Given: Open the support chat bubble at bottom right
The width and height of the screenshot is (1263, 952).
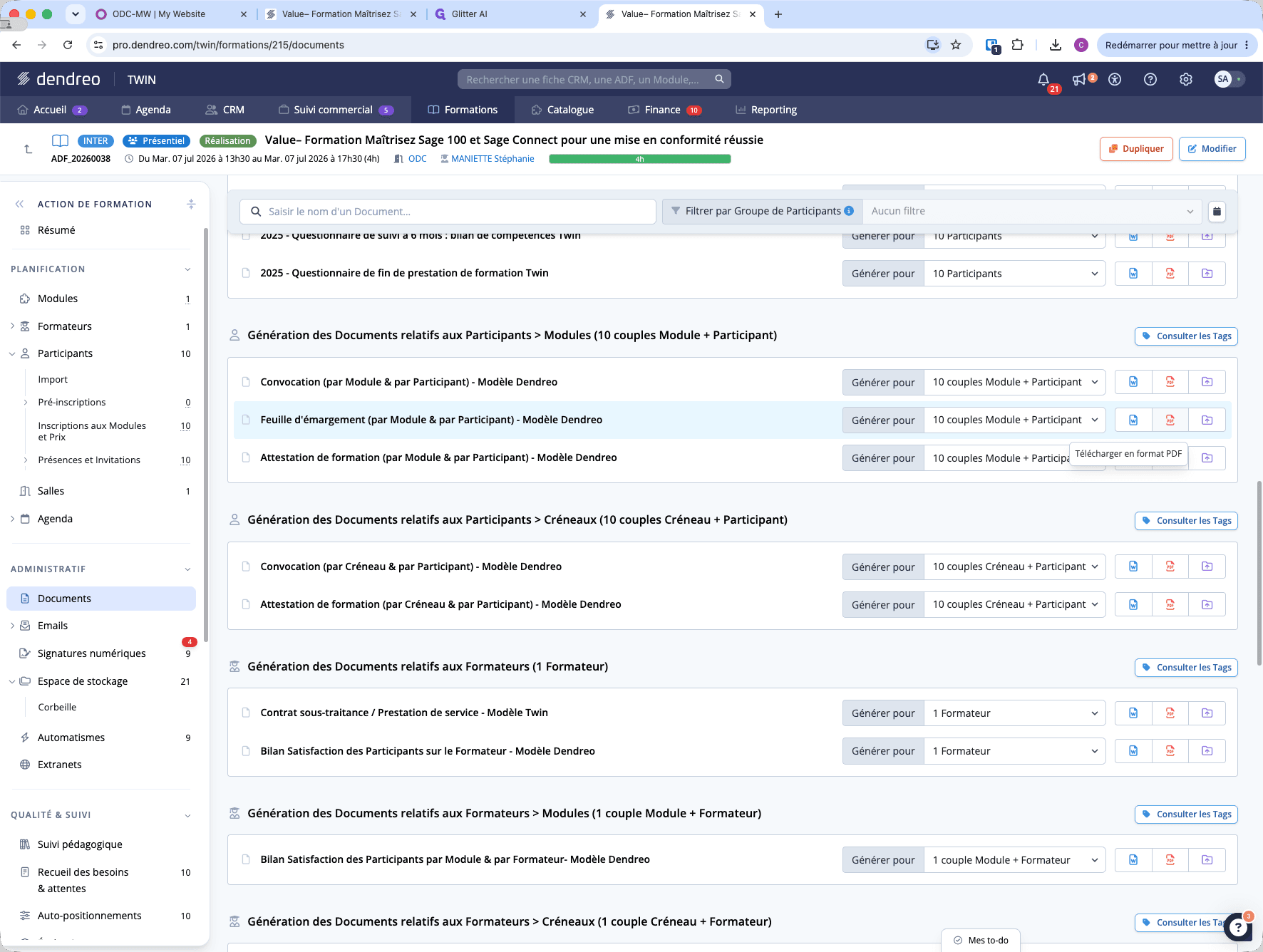Looking at the screenshot, I should pyautogui.click(x=1239, y=927).
